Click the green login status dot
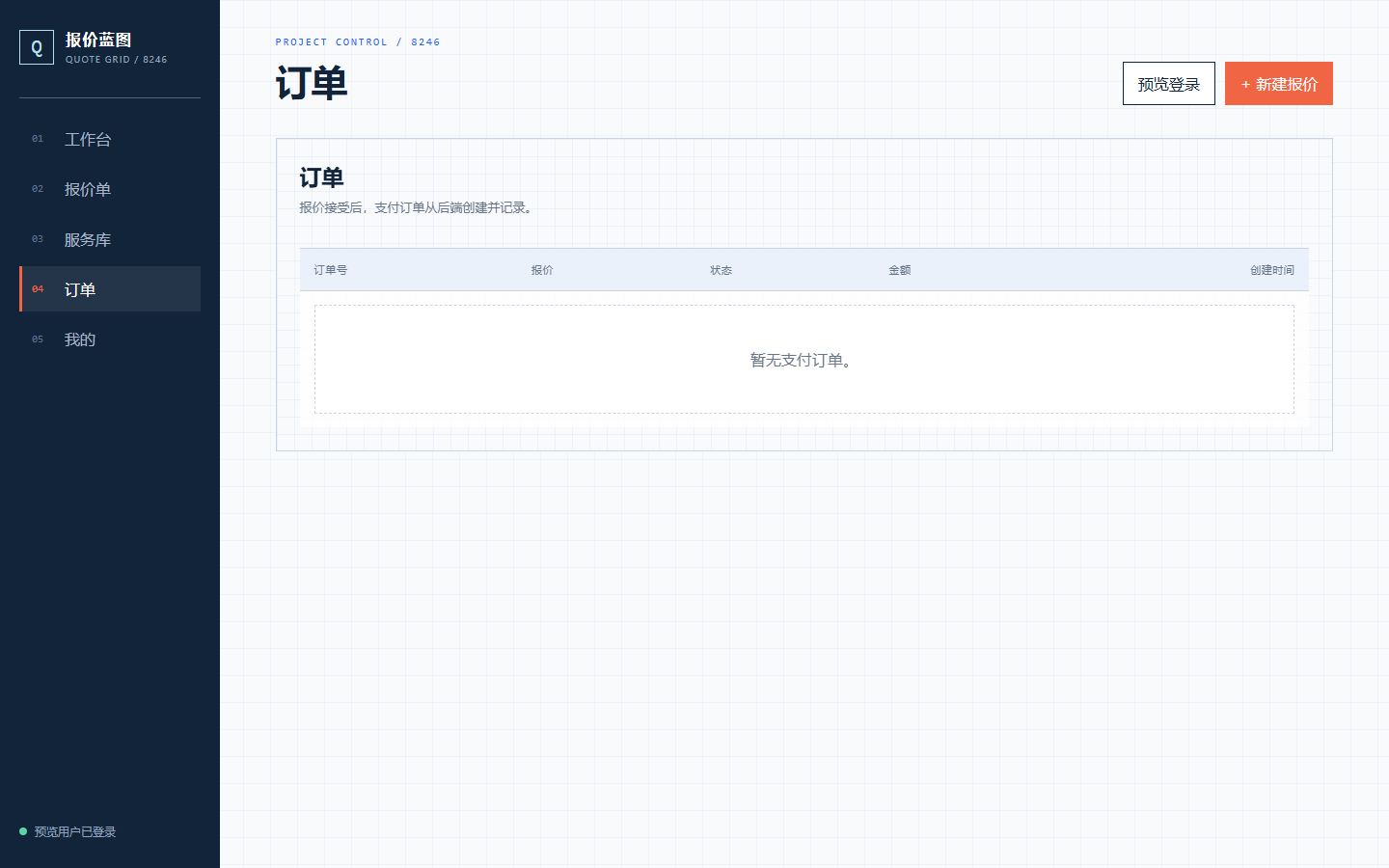Screen dimensions: 1389x868 click(23, 831)
